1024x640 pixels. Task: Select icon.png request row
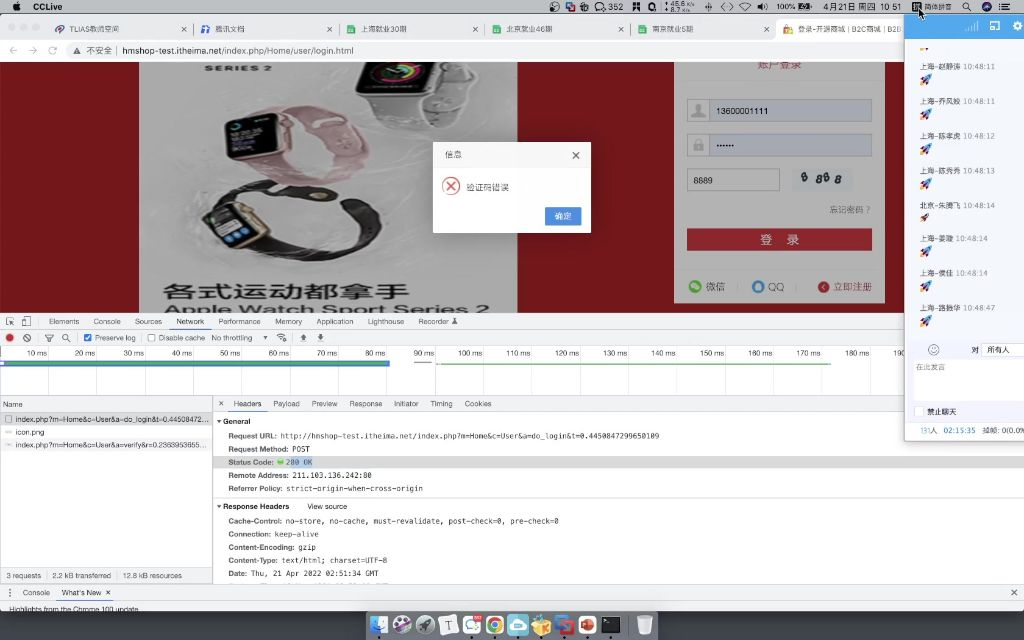(x=106, y=432)
